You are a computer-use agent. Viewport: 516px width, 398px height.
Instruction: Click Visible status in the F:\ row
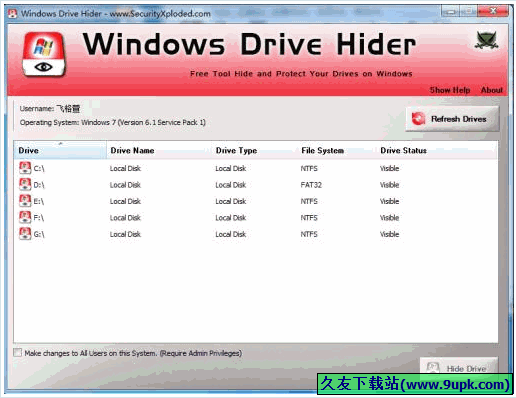389,218
